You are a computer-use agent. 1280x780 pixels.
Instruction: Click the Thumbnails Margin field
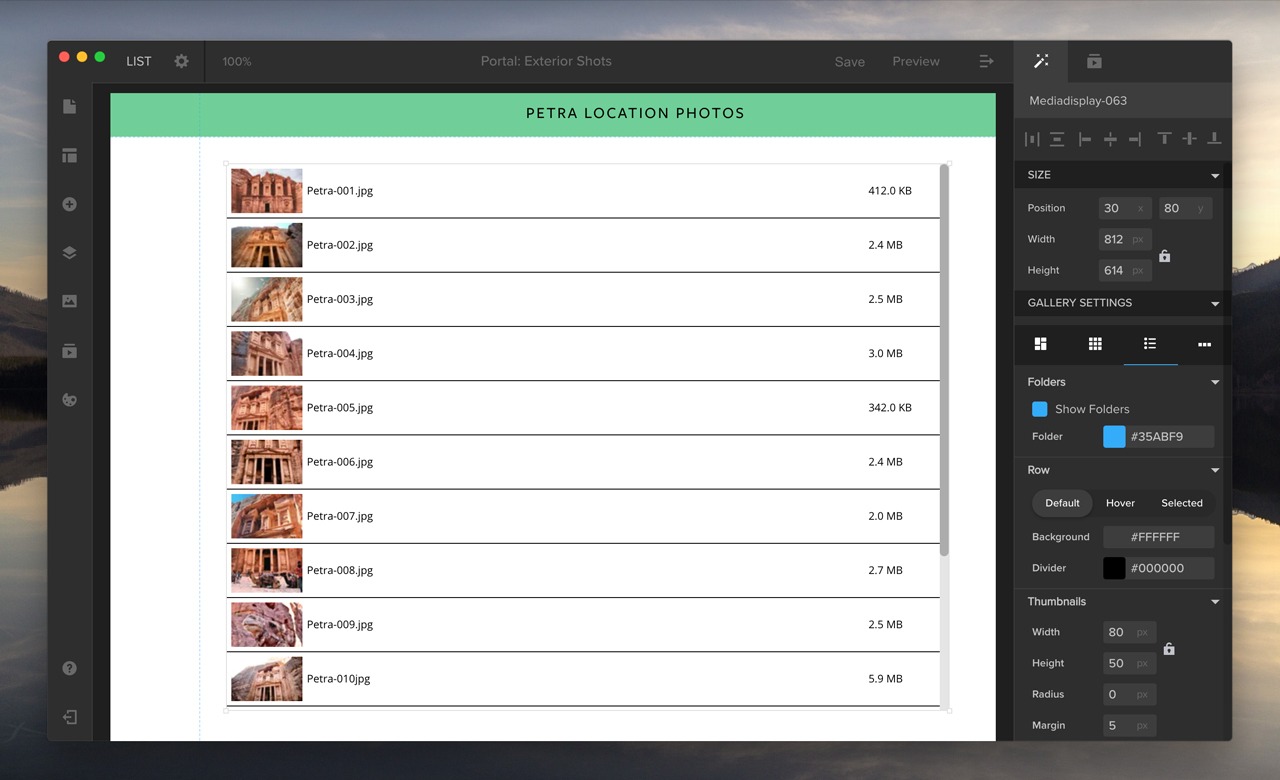point(1129,725)
